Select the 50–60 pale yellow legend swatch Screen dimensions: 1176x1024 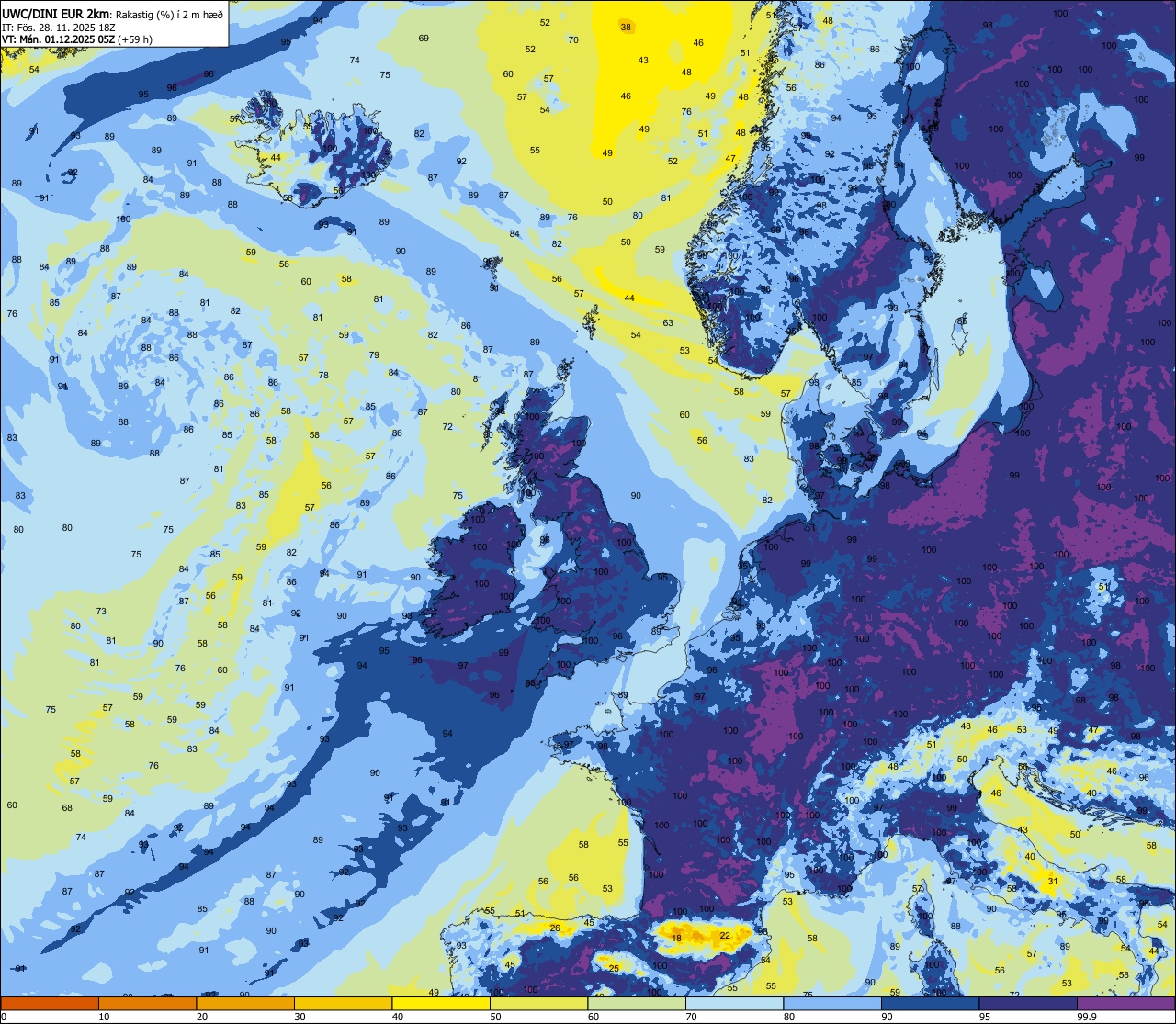[x=538, y=1004]
